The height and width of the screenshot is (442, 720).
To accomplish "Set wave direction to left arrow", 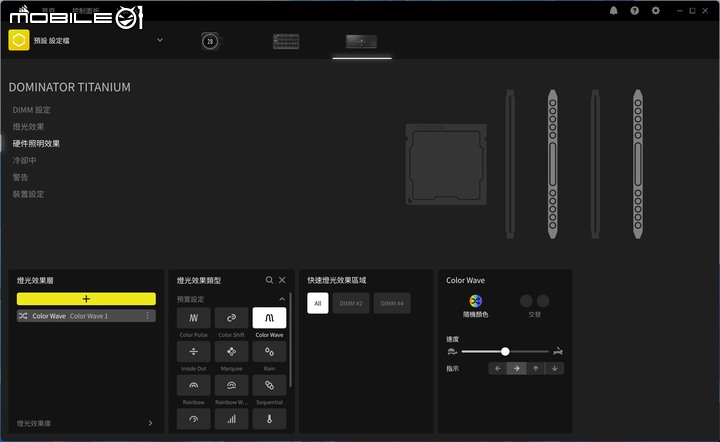I will pos(497,368).
